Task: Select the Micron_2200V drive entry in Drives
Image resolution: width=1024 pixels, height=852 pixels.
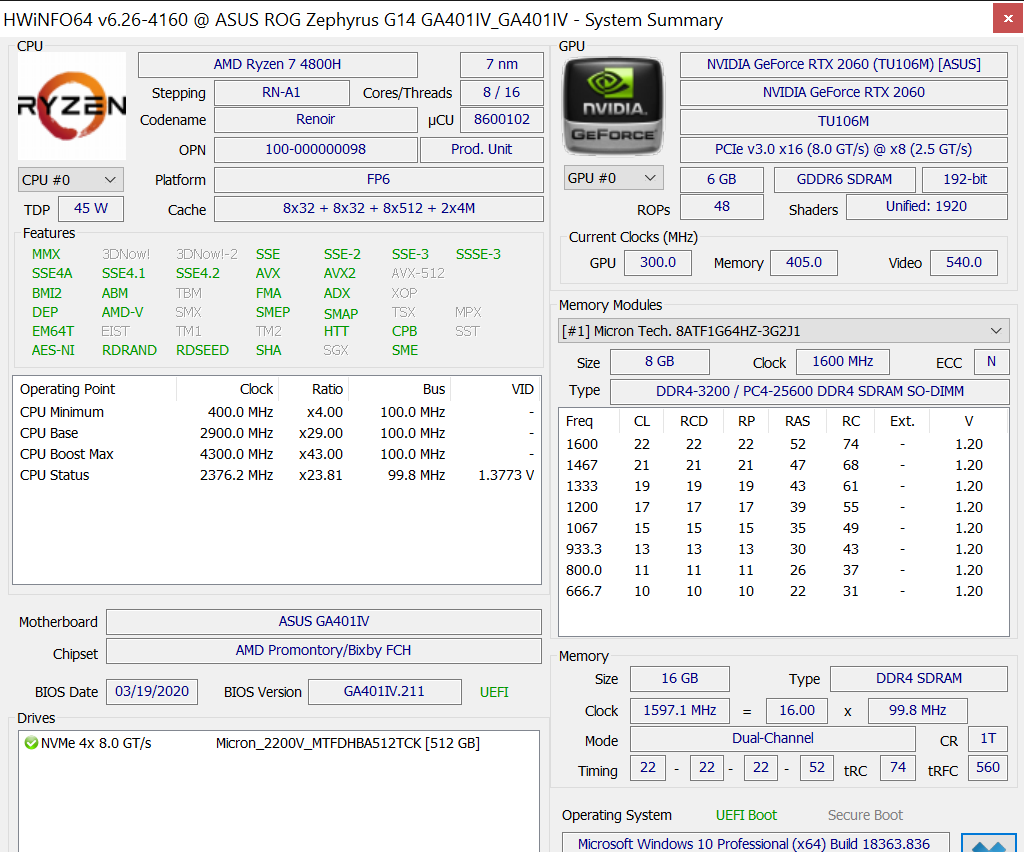Action: 347,743
